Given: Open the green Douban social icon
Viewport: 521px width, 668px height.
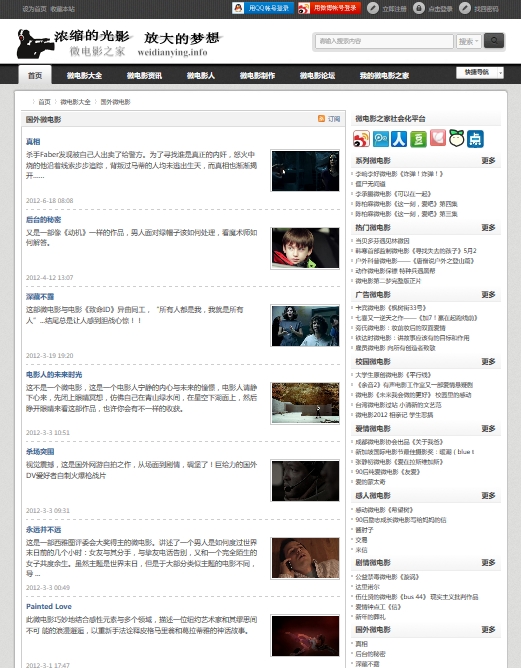Looking at the screenshot, I should (x=418, y=139).
